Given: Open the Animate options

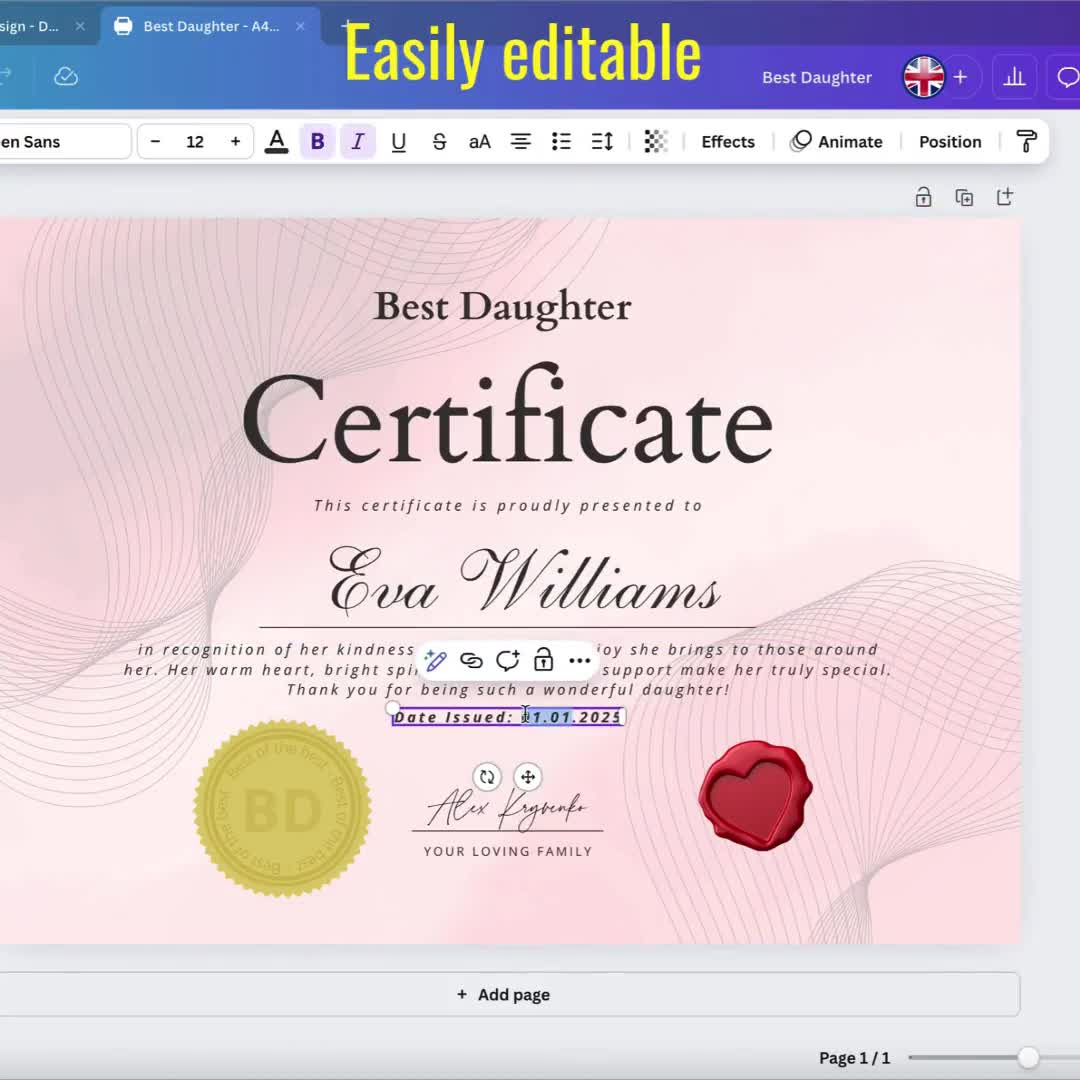Looking at the screenshot, I should coord(836,142).
